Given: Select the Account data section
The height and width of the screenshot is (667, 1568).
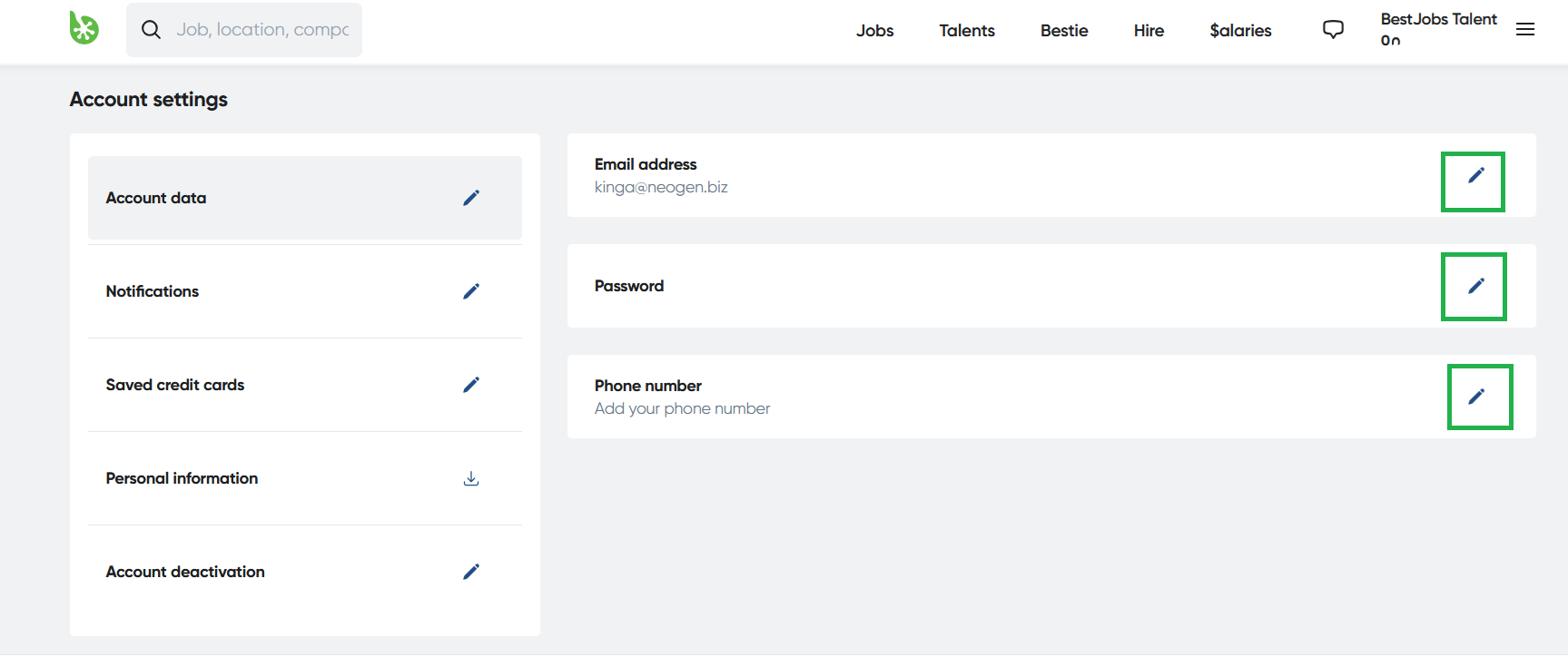Looking at the screenshot, I should tap(156, 198).
